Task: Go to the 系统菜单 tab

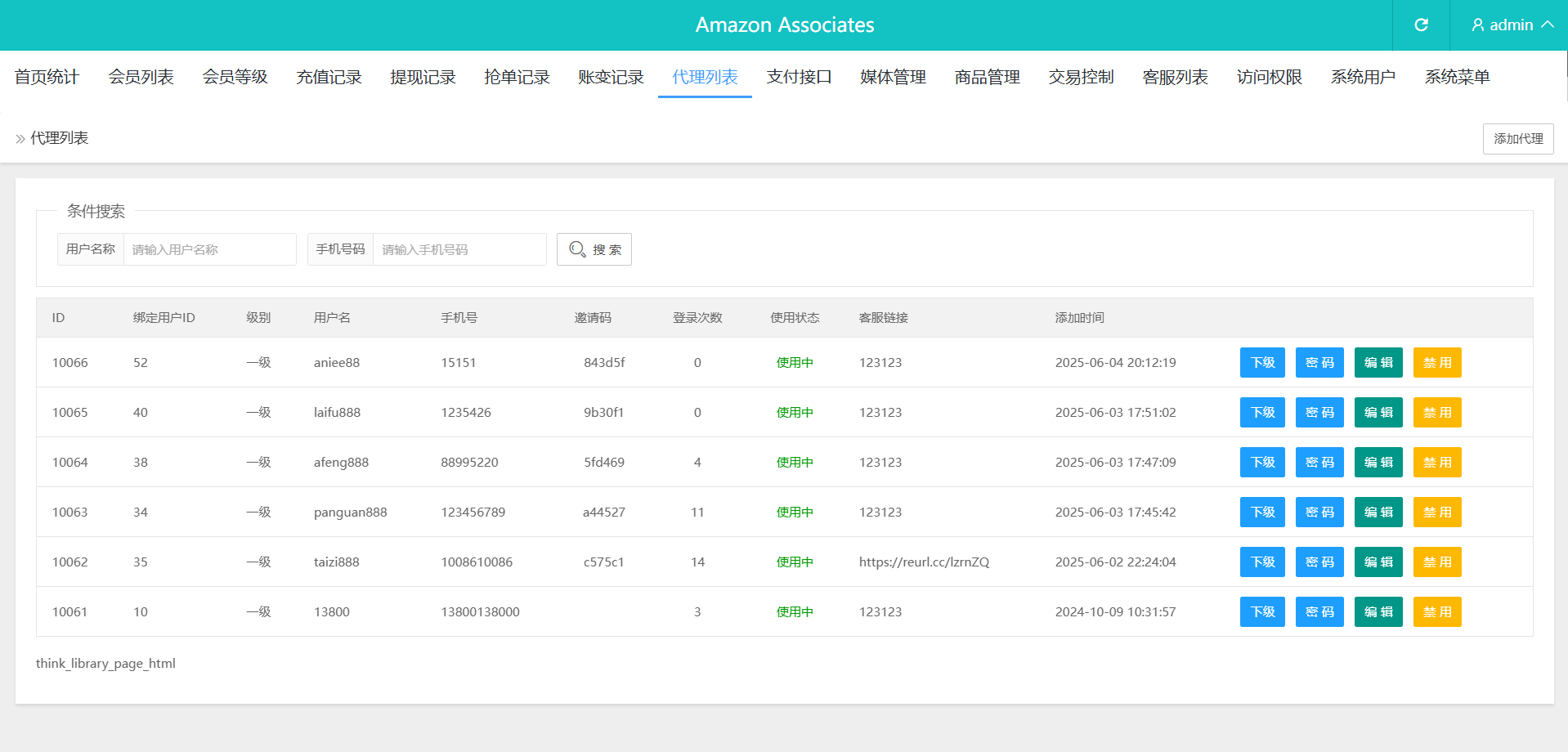Action: [1457, 77]
